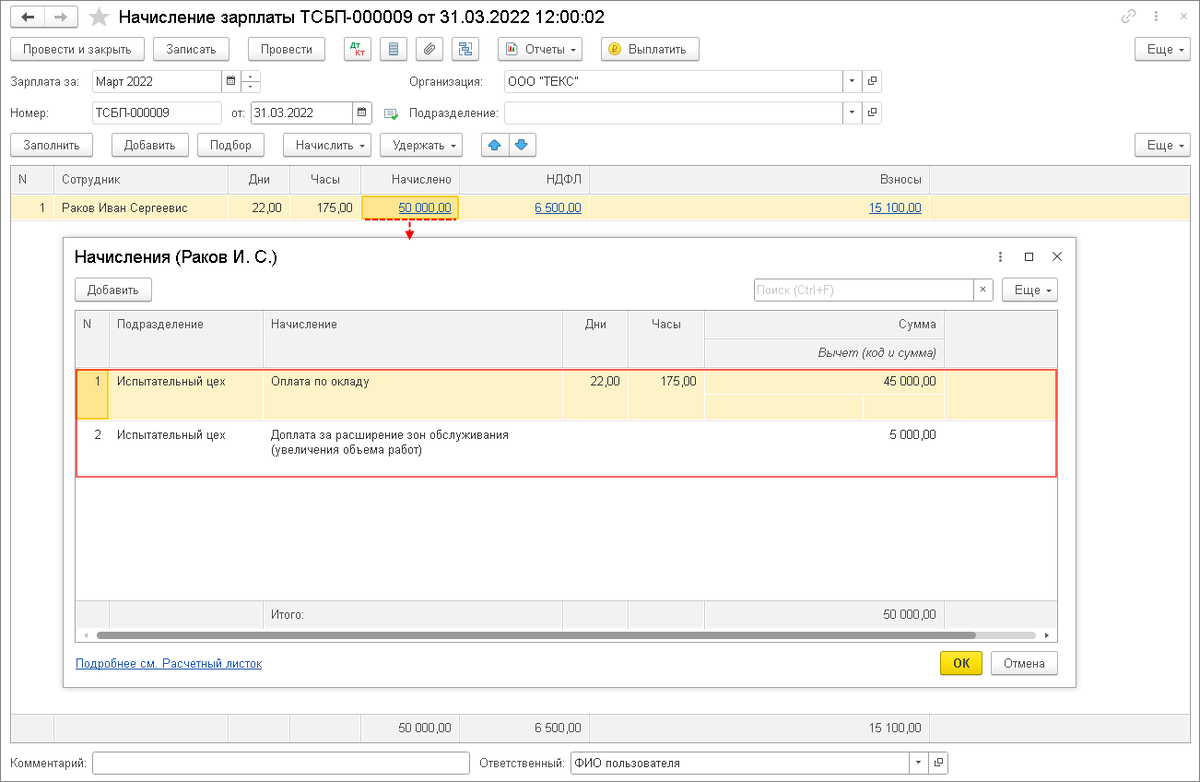Viewport: 1200px width, 782px height.
Task: Open the Взносы amount 15 100,00 link
Action: click(894, 208)
